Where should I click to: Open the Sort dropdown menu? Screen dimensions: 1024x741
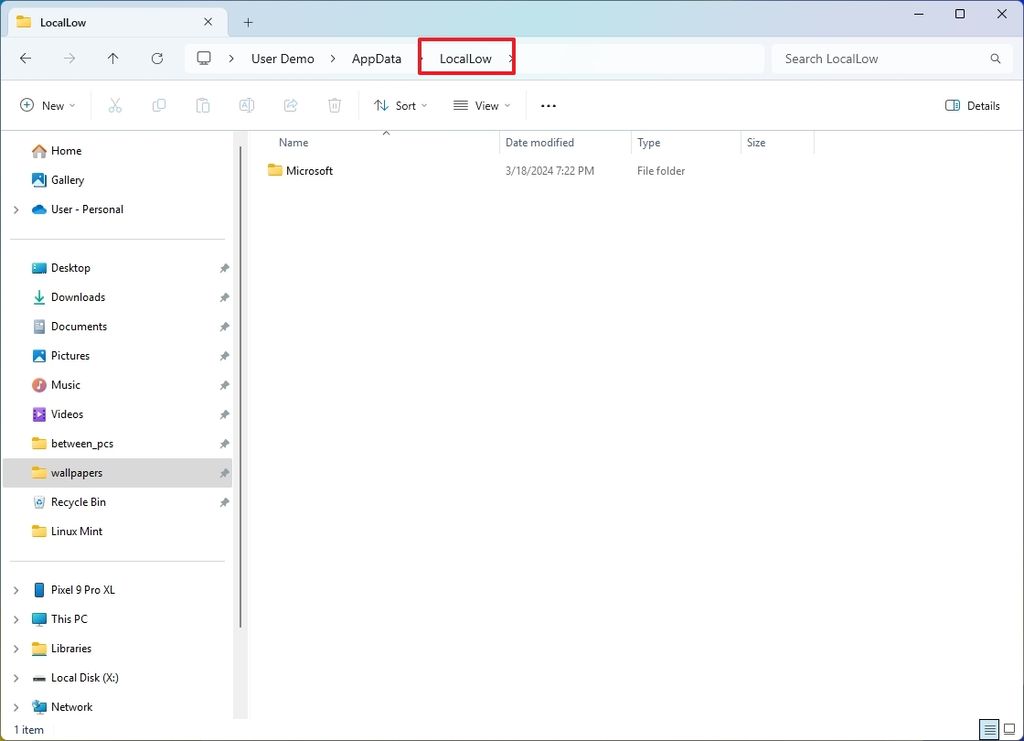click(400, 105)
